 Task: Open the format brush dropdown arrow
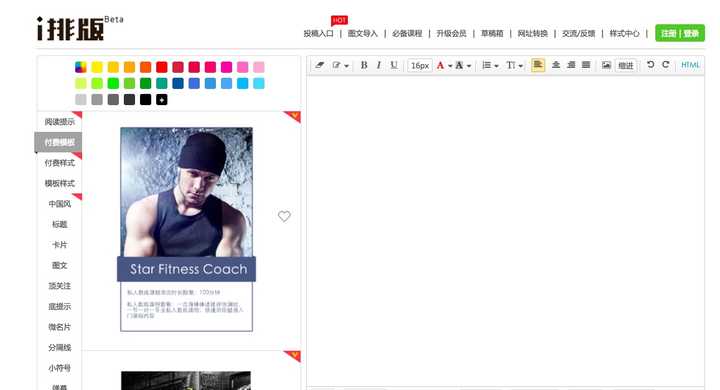[x=346, y=66]
